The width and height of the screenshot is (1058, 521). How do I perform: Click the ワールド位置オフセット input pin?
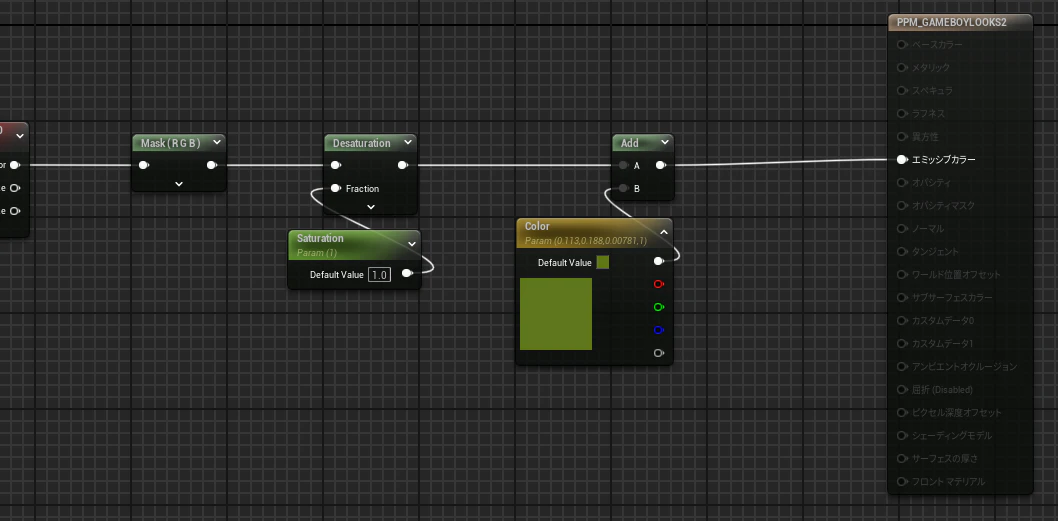[901, 275]
